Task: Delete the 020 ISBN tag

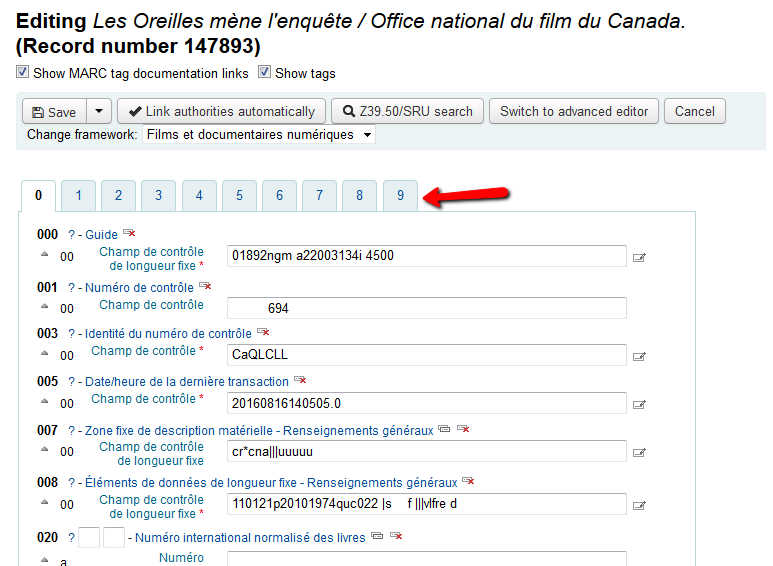Action: pyautogui.click(x=396, y=537)
